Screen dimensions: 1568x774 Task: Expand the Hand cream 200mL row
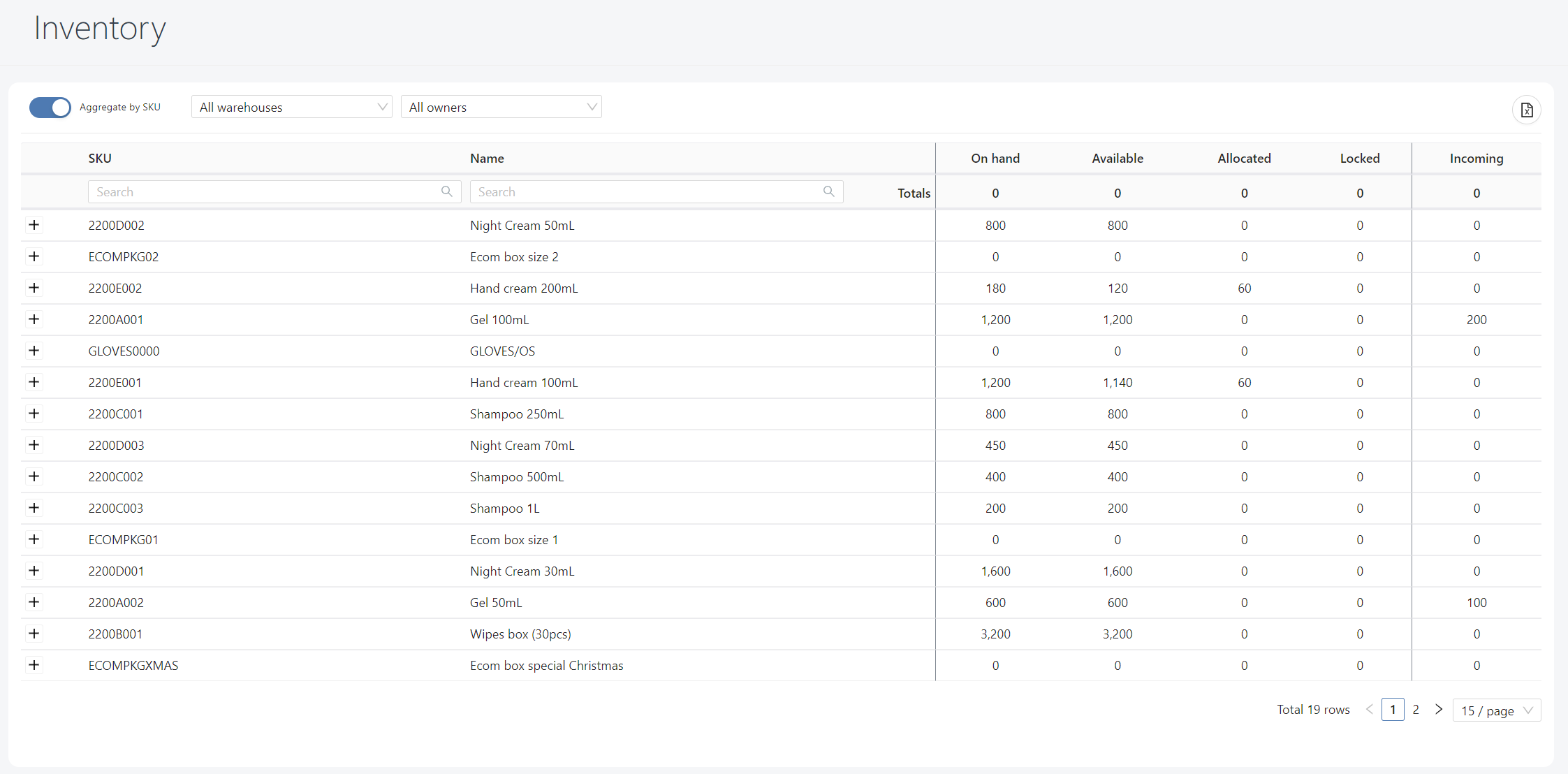coord(34,288)
